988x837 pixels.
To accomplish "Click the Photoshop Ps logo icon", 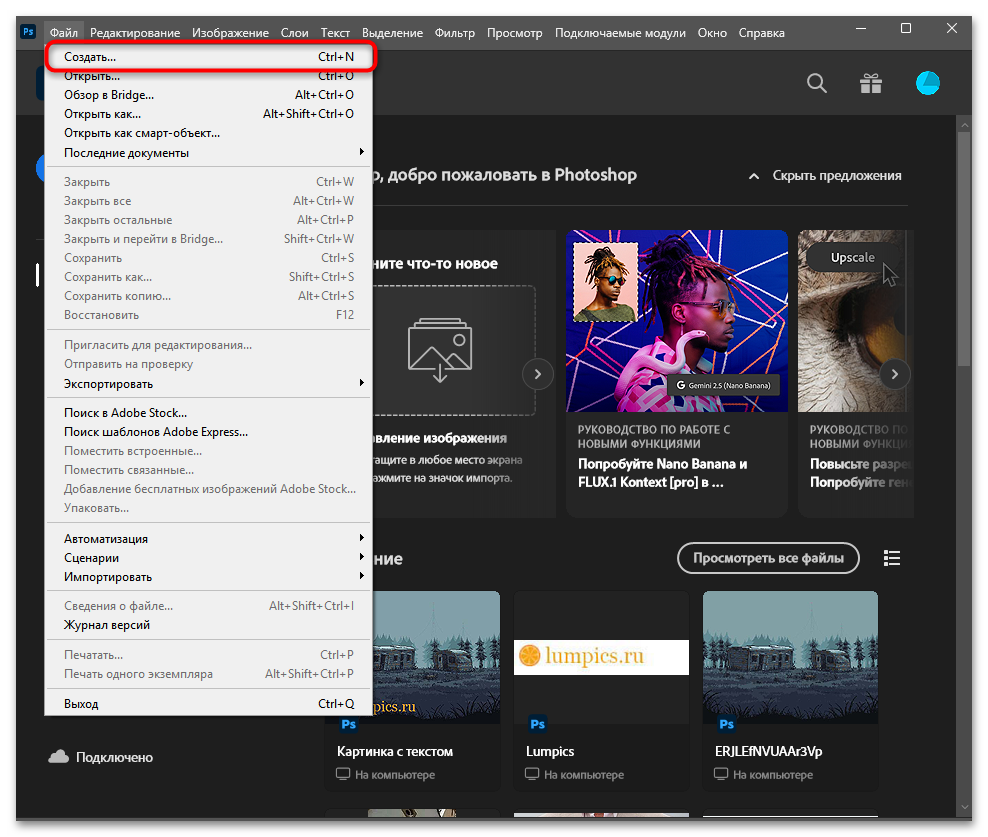I will pyautogui.click(x=28, y=32).
